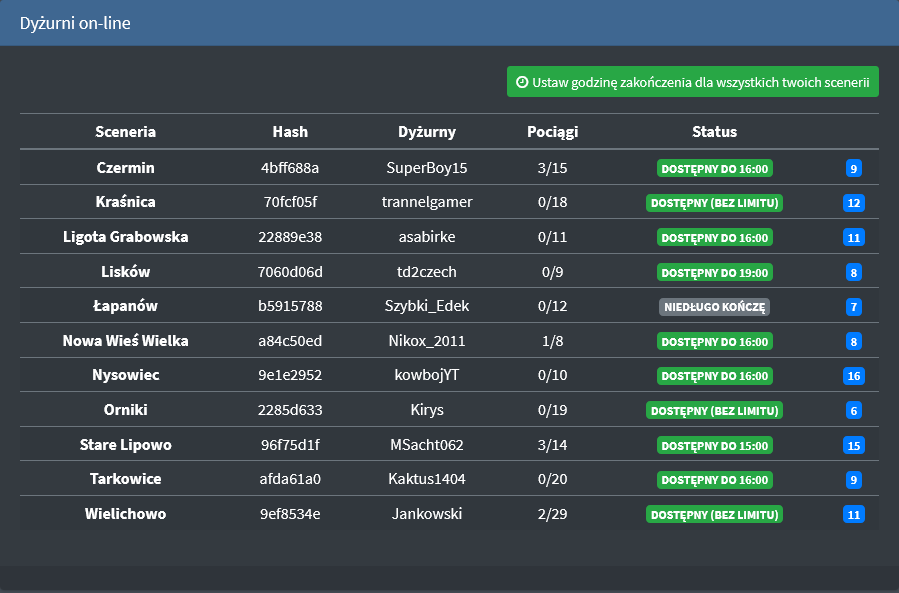Click the dispatcher name SuperBoy15
The width and height of the screenshot is (899, 593).
pos(427,168)
